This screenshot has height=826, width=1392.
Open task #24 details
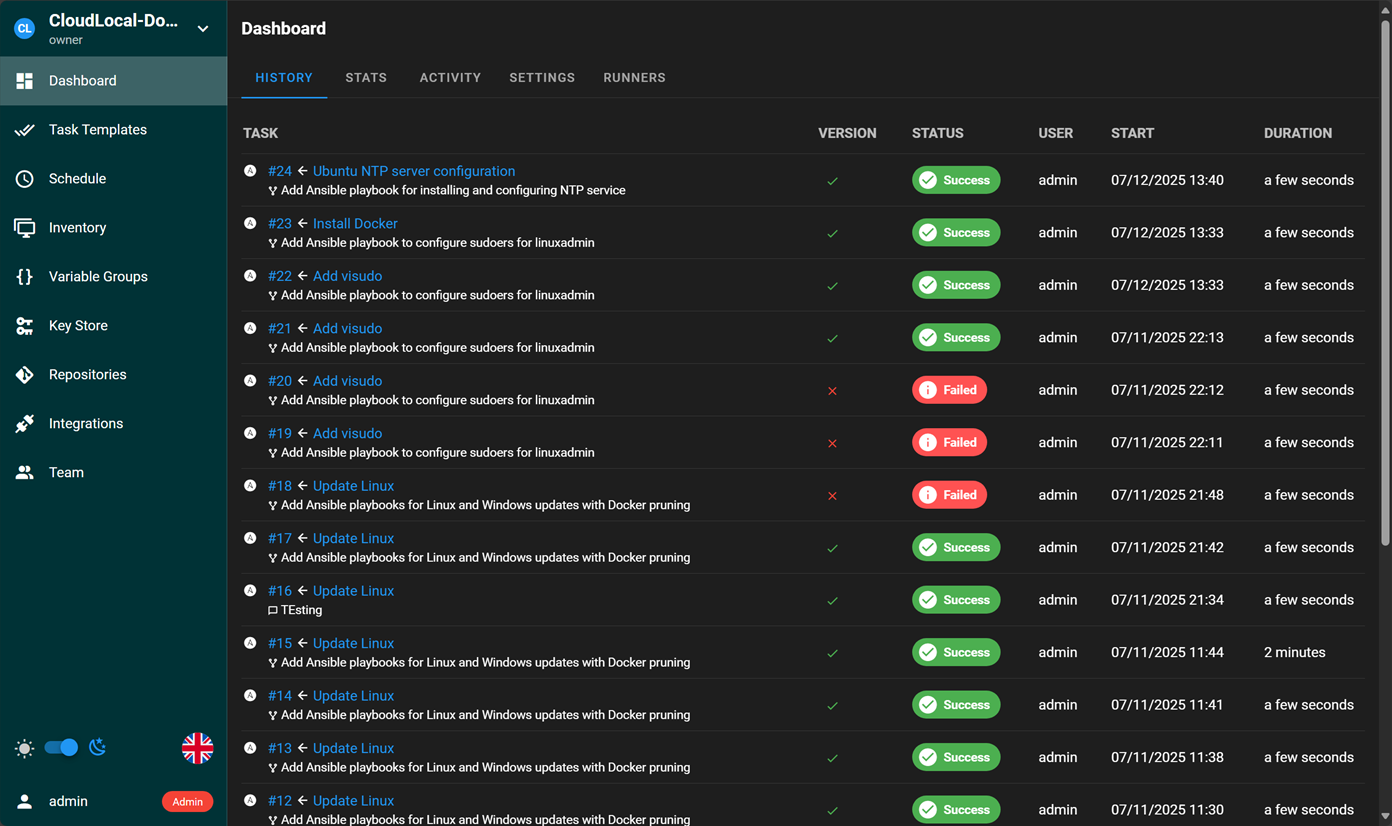click(280, 171)
